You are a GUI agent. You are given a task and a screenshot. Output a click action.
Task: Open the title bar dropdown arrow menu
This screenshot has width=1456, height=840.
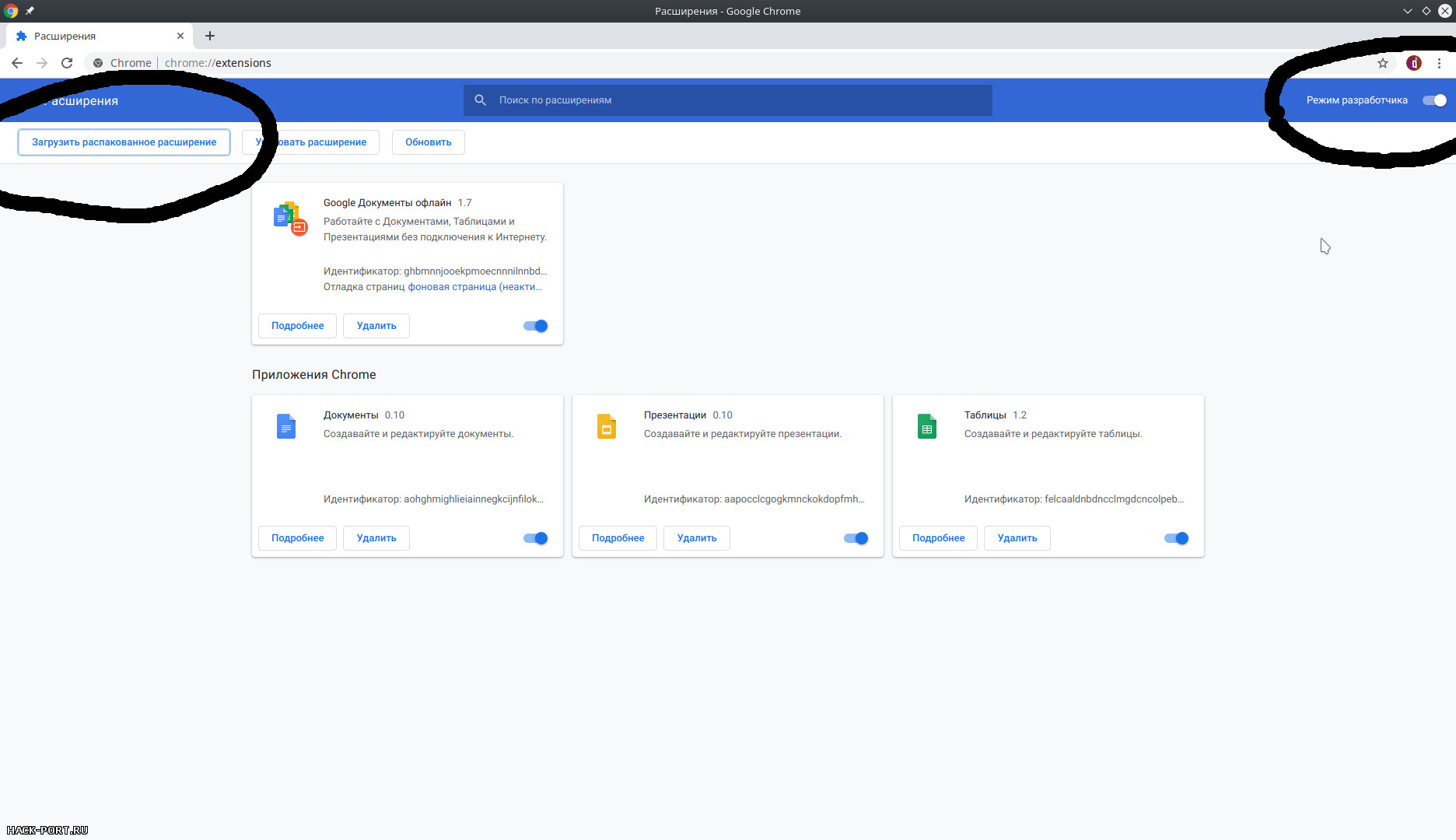click(1408, 11)
